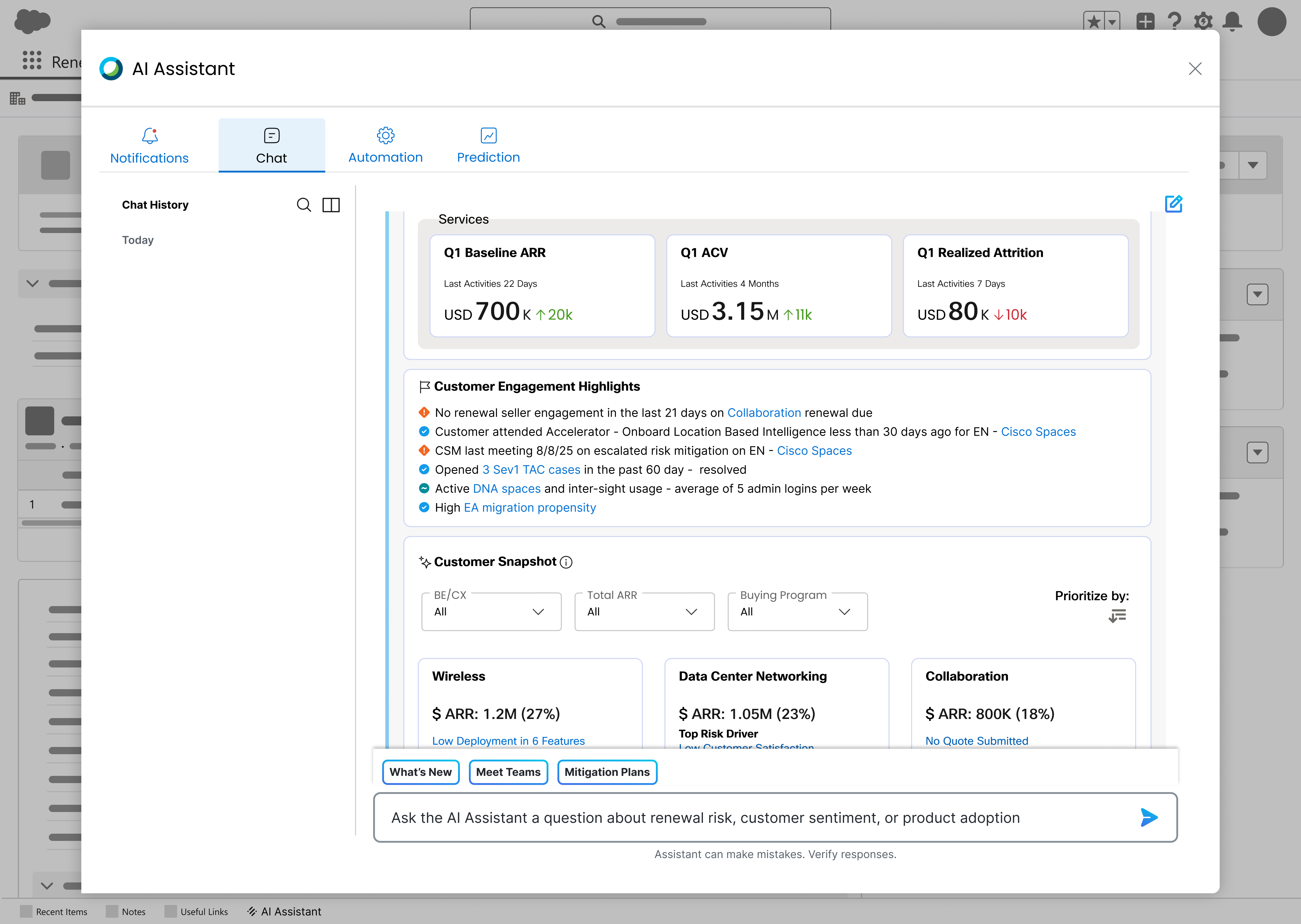Open the DNA spaces link
This screenshot has height=924, width=1301.
507,489
